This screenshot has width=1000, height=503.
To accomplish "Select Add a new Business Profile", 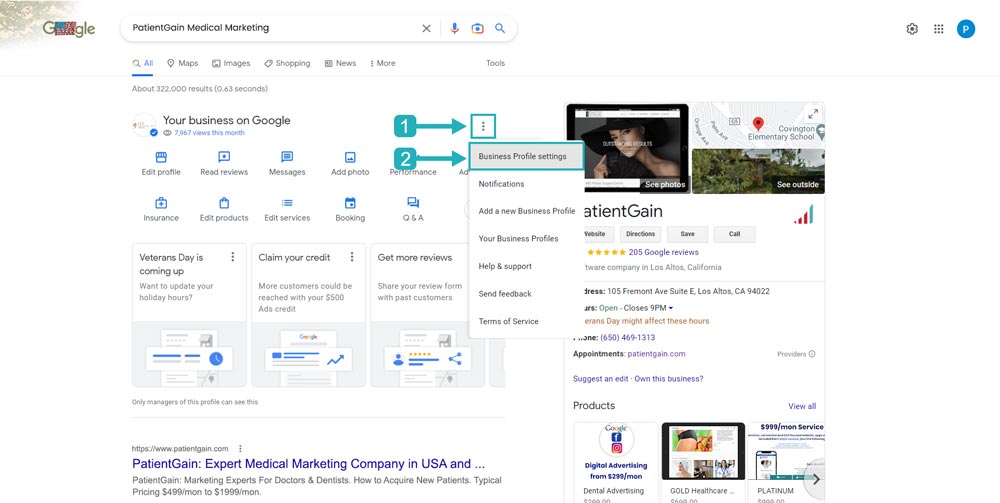I will point(527,211).
